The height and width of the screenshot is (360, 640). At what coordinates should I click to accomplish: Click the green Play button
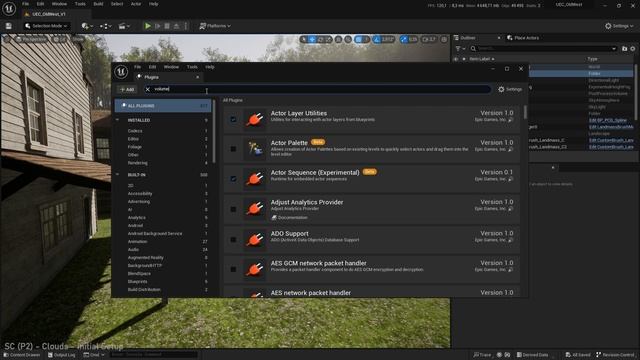(x=148, y=26)
